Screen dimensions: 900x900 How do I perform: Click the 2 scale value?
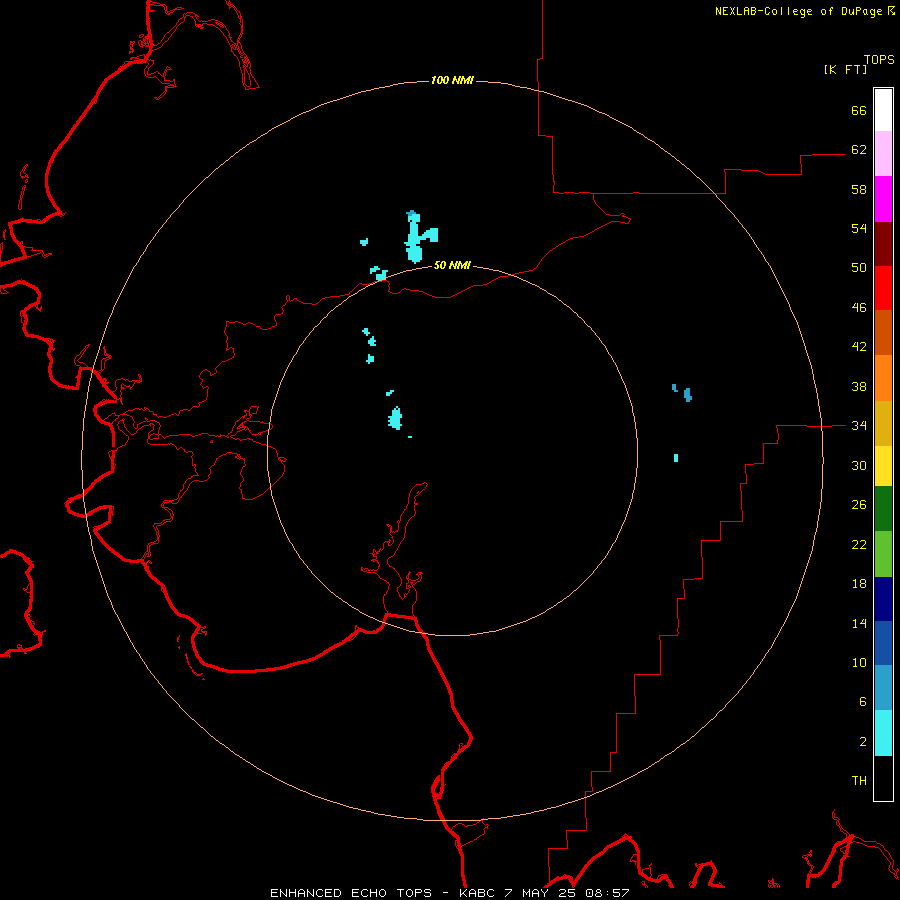pos(863,741)
